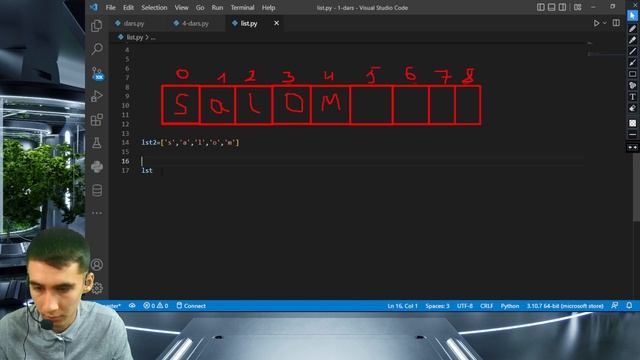Toggle secondary side bar layout button
Screen dimensions: 640x360
point(562,7)
